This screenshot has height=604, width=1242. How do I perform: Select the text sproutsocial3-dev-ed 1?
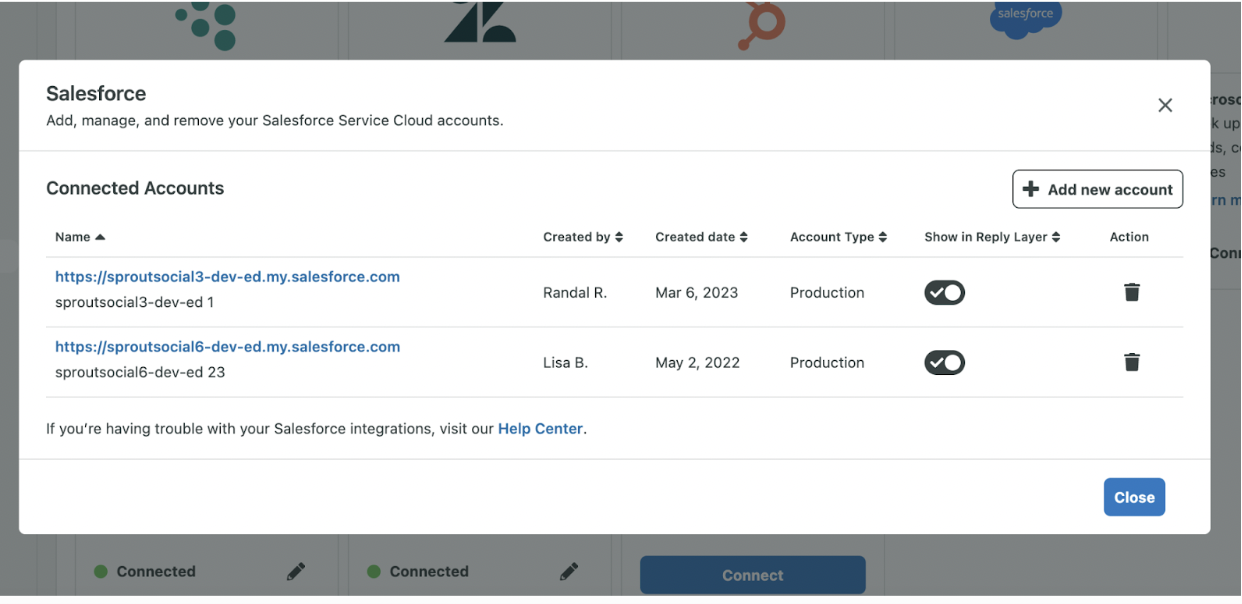134,301
